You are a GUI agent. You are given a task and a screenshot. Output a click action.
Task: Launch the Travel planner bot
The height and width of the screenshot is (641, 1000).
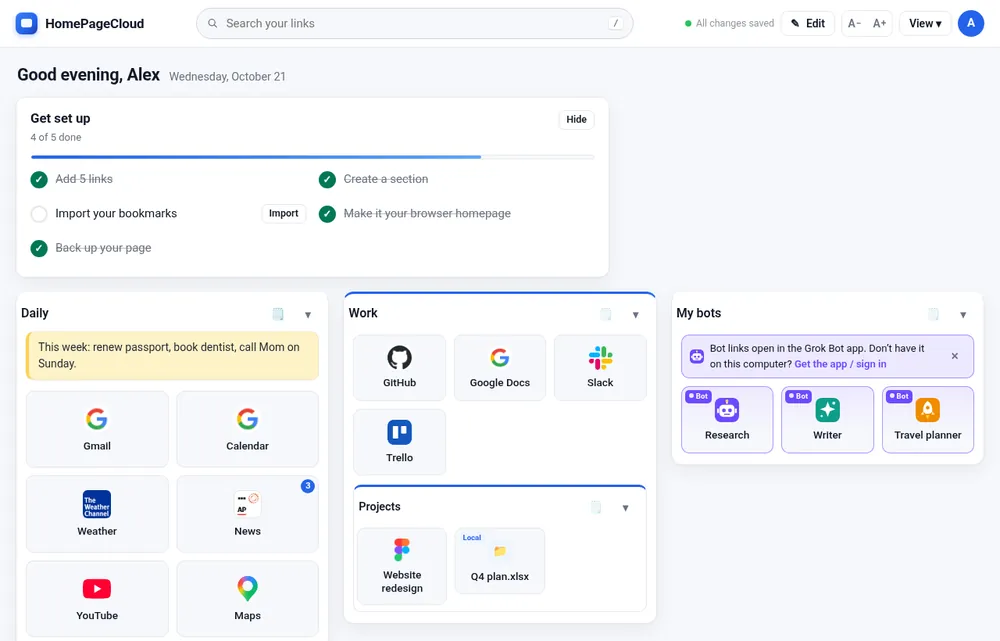928,420
